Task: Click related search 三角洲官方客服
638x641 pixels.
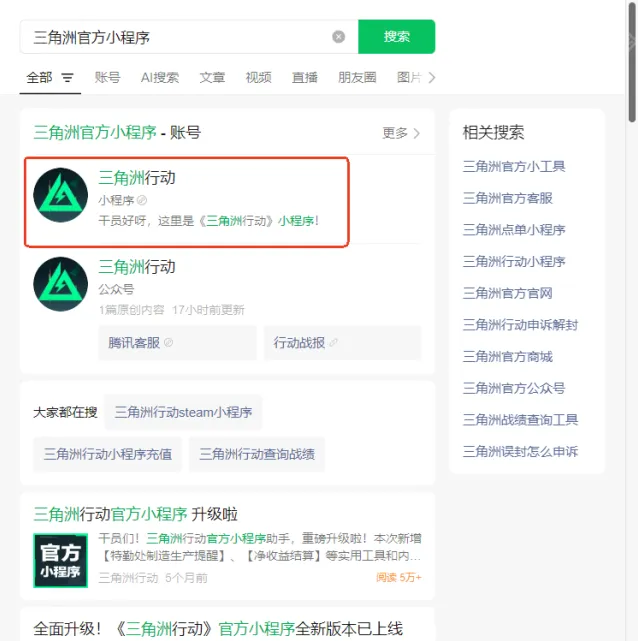Action: tap(508, 198)
